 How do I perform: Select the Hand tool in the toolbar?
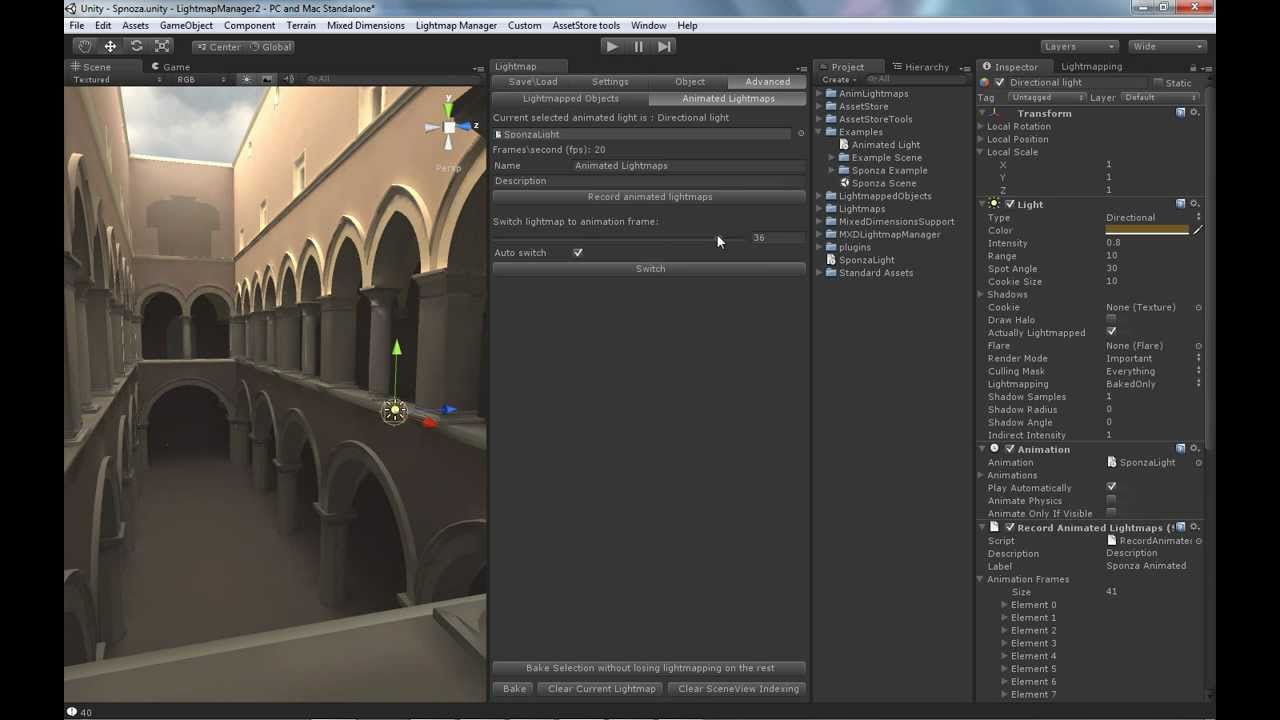[x=85, y=46]
